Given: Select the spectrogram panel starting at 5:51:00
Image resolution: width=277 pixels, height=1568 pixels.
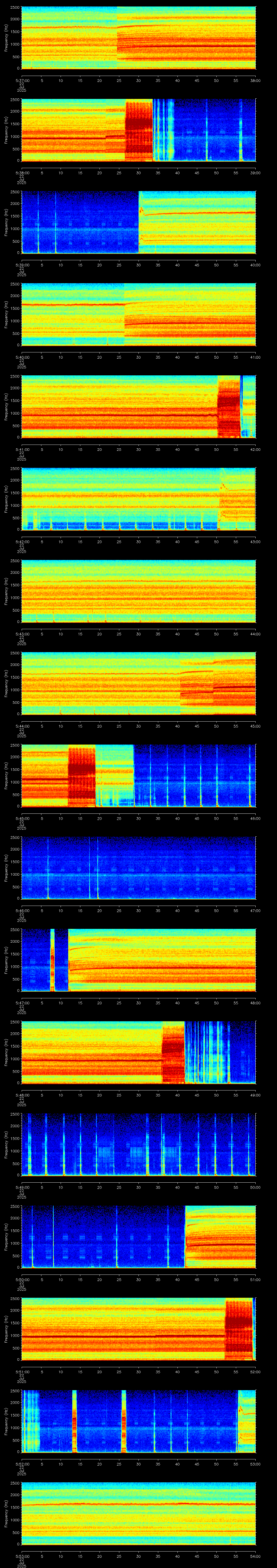Looking at the screenshot, I should pos(139,1329).
